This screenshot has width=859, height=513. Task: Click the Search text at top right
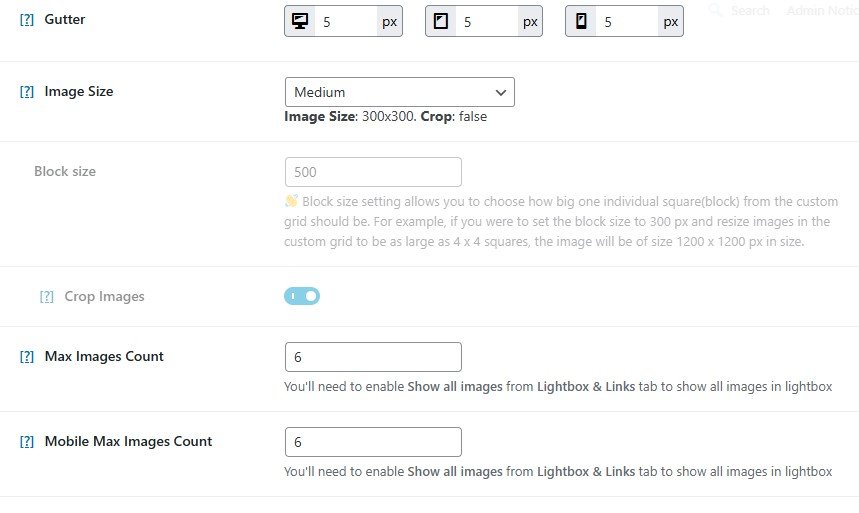click(750, 10)
